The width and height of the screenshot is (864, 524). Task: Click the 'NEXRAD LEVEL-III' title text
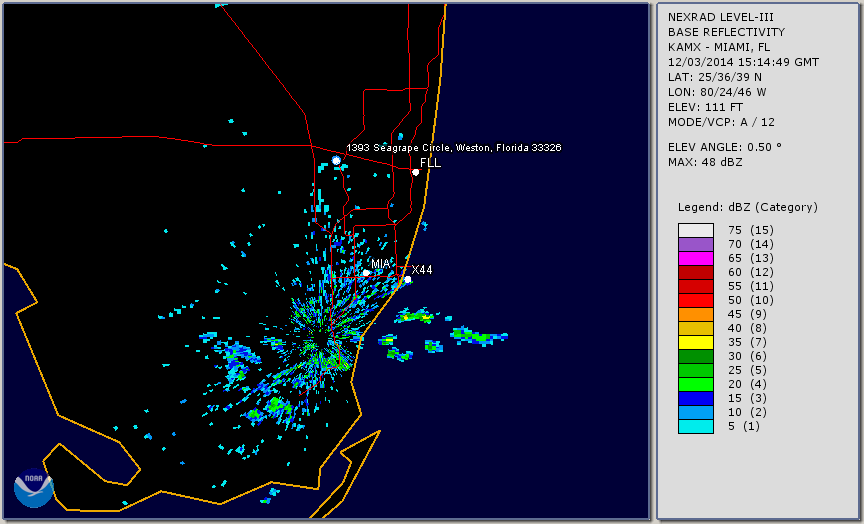[720, 17]
